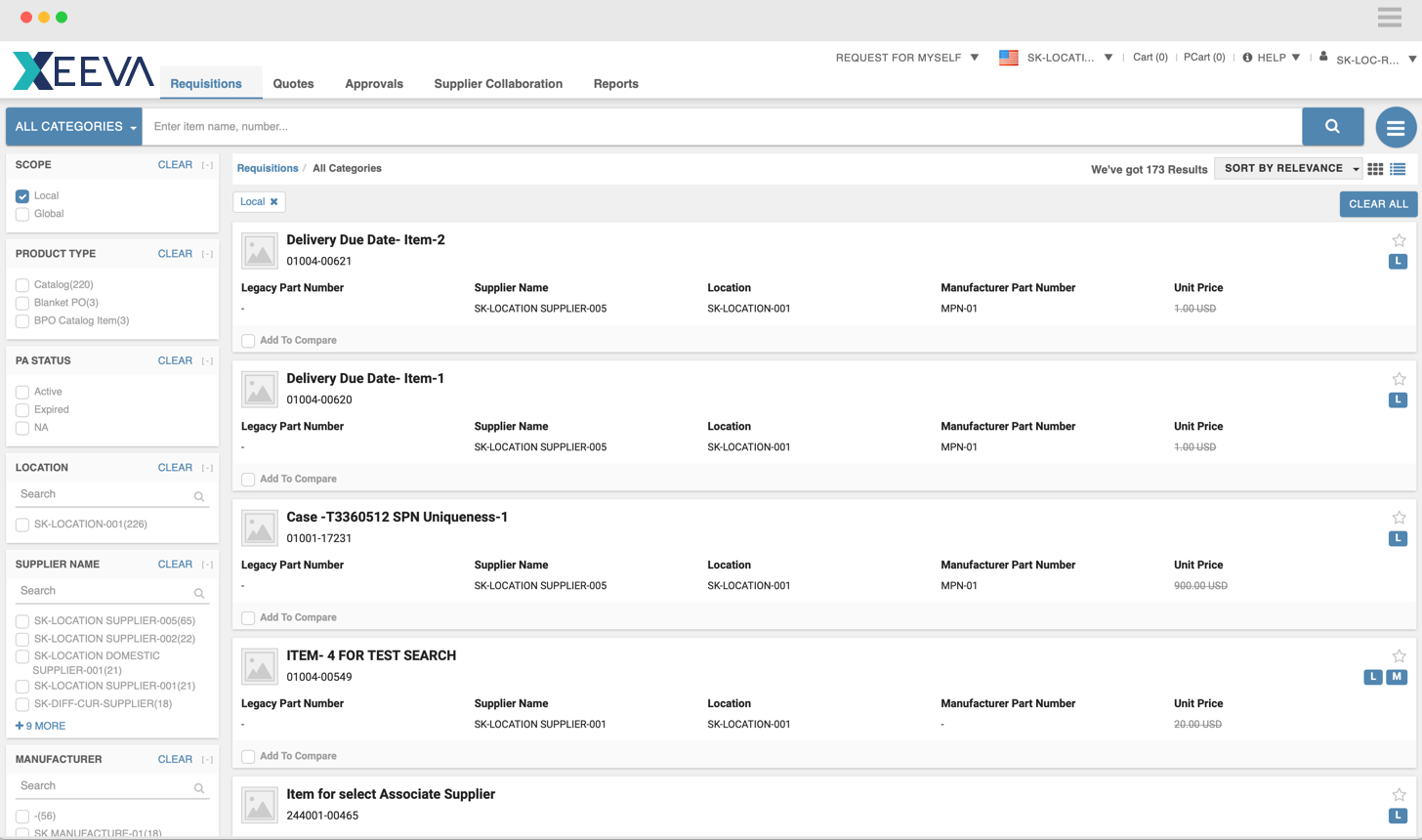The height and width of the screenshot is (840, 1422).
Task: Open Cart (0) link
Action: pyautogui.click(x=1150, y=58)
